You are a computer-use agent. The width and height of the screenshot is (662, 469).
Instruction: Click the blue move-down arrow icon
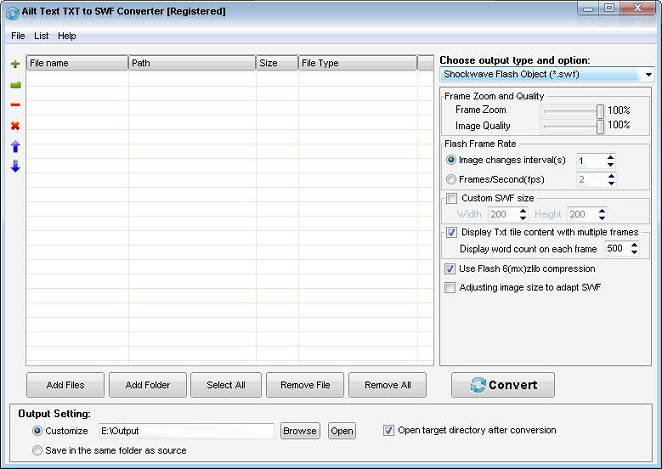tap(15, 166)
